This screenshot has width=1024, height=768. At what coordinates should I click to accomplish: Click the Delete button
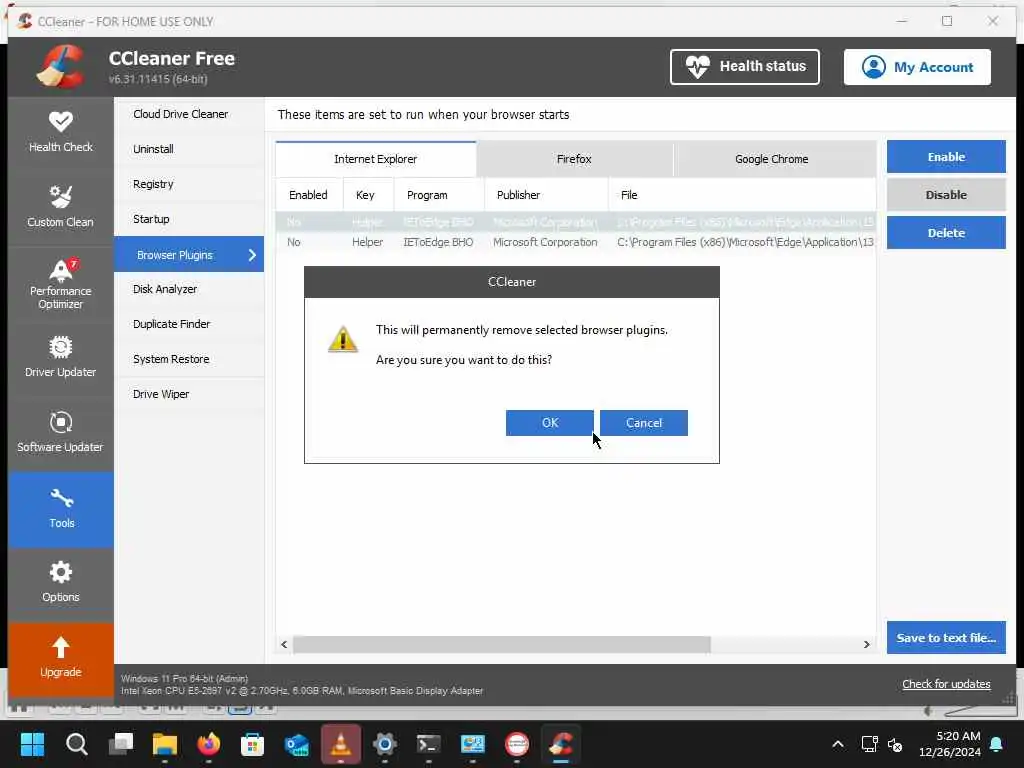click(x=946, y=232)
